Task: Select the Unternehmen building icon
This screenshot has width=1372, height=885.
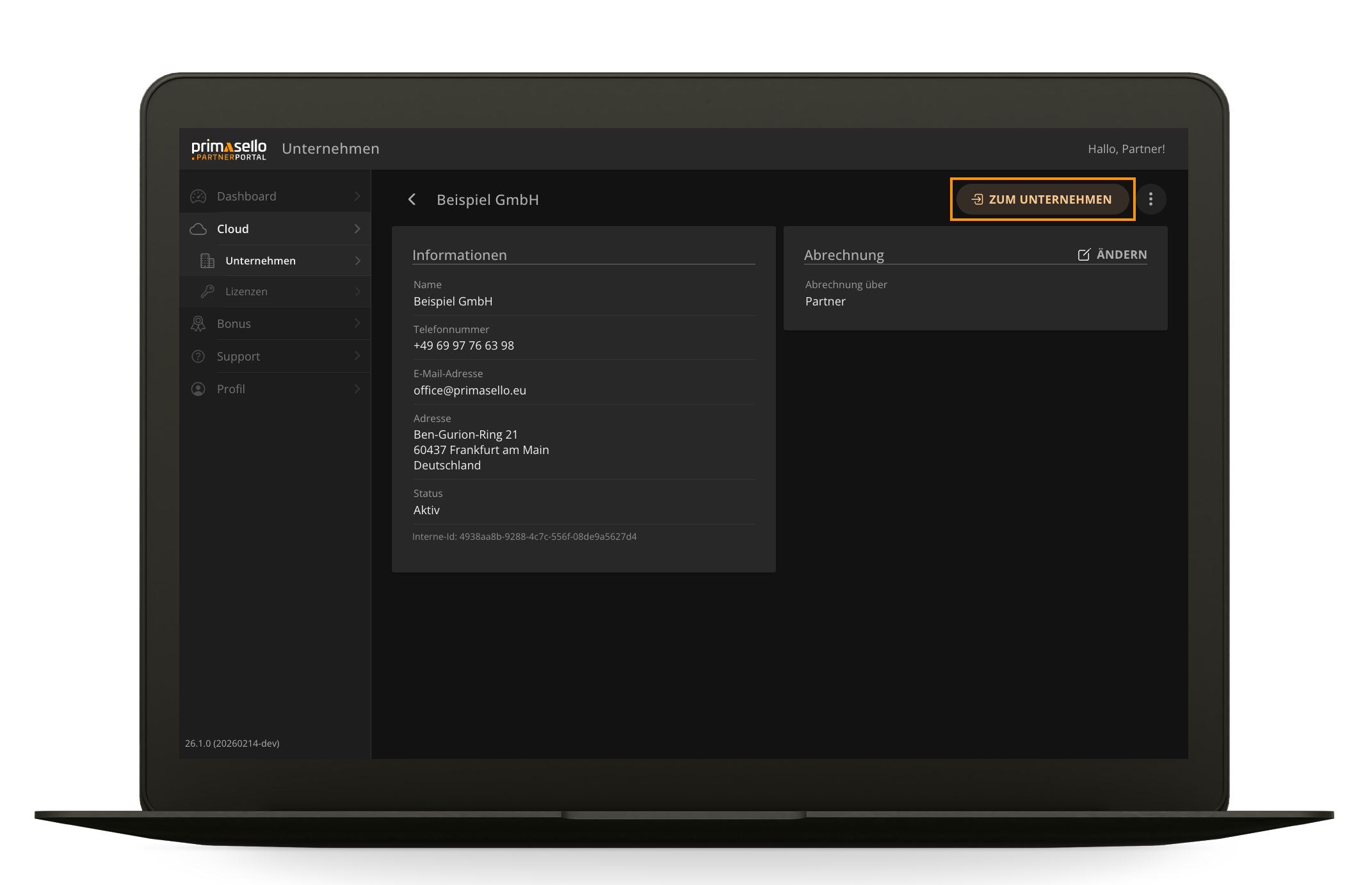Action: [x=207, y=261]
